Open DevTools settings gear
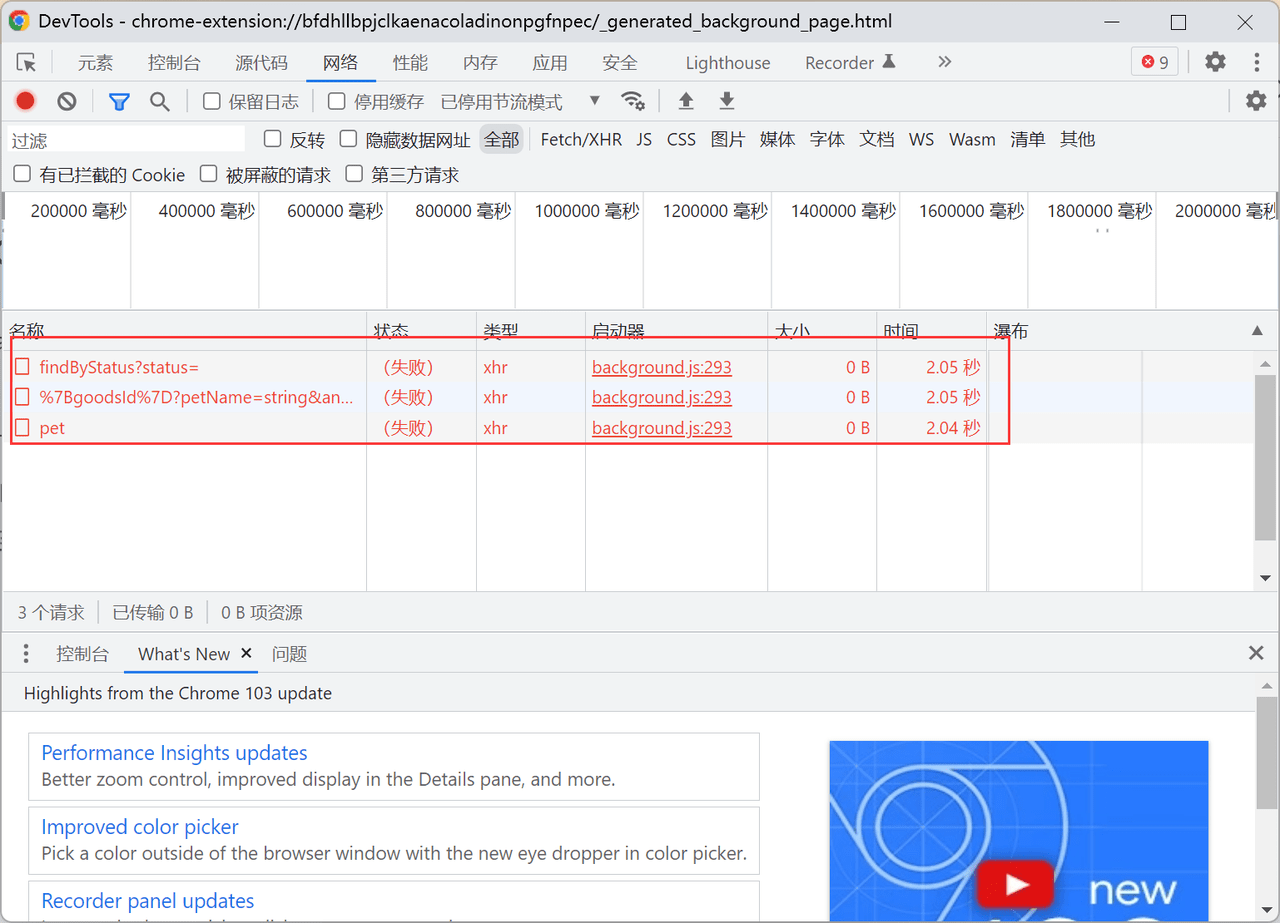The height and width of the screenshot is (923, 1280). click(1215, 62)
